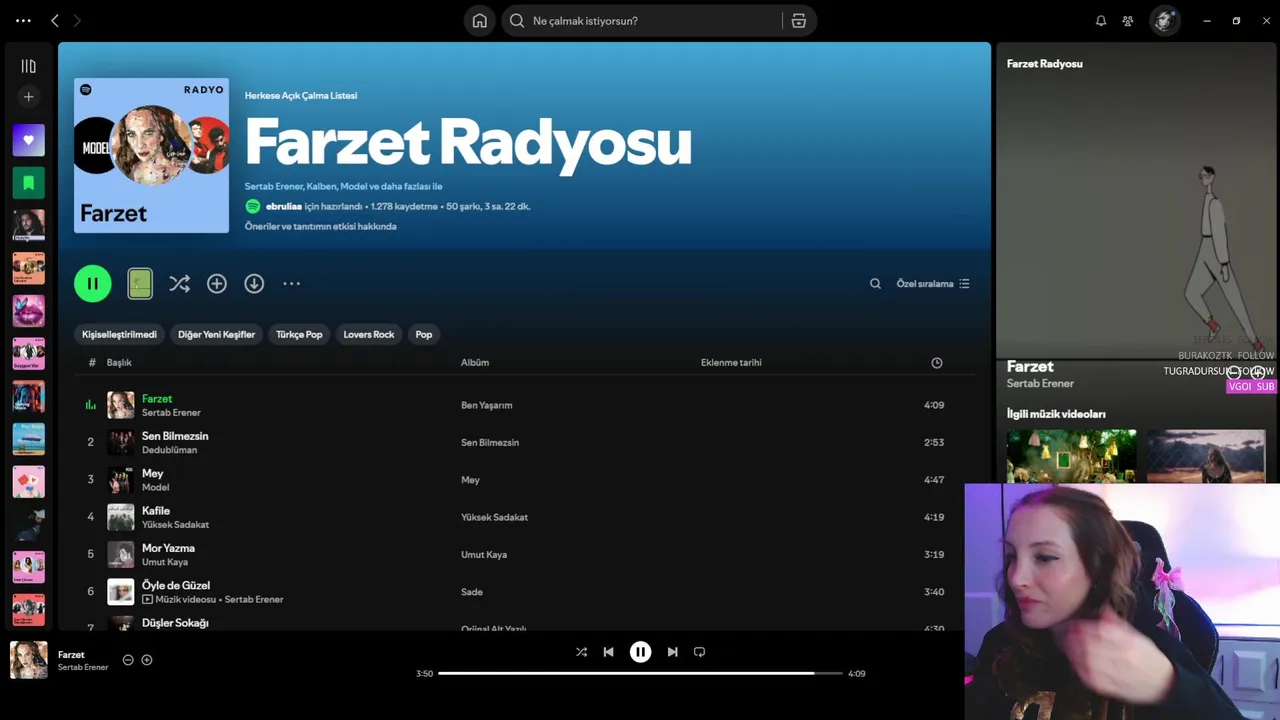Open the Umut Kaya album link
This screenshot has width=1280, height=720.
(484, 554)
